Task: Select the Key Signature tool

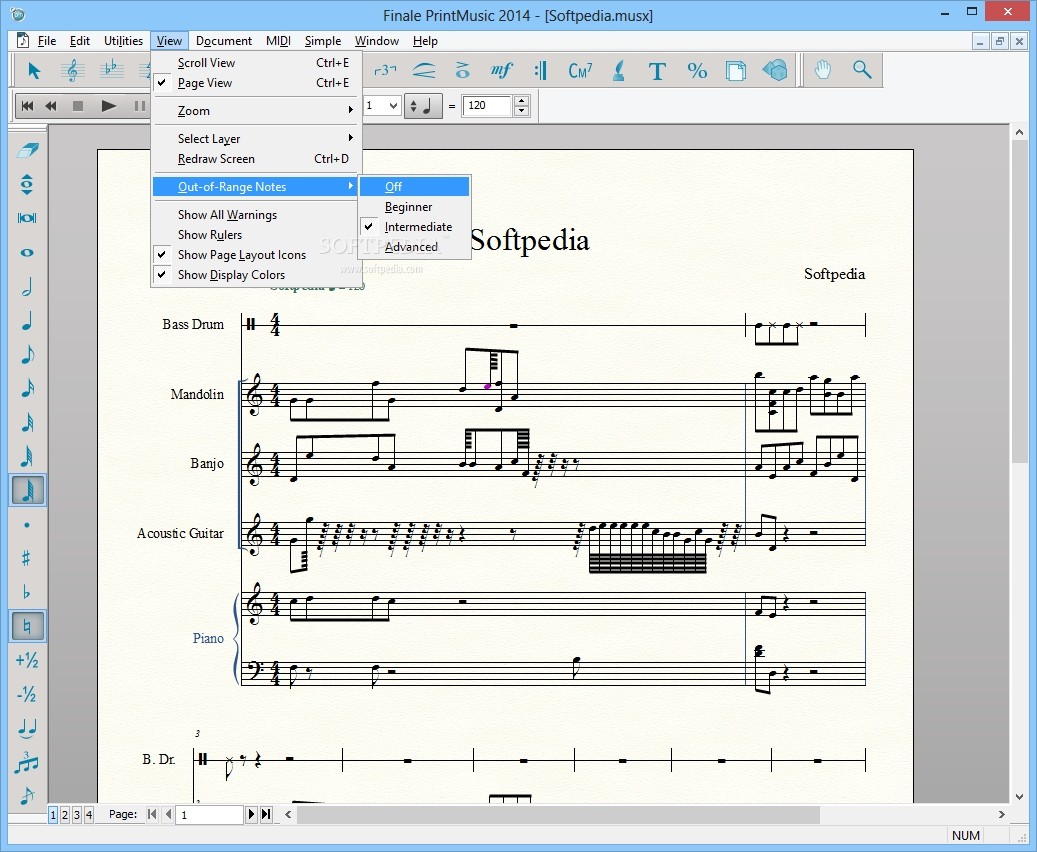Action: click(x=111, y=70)
